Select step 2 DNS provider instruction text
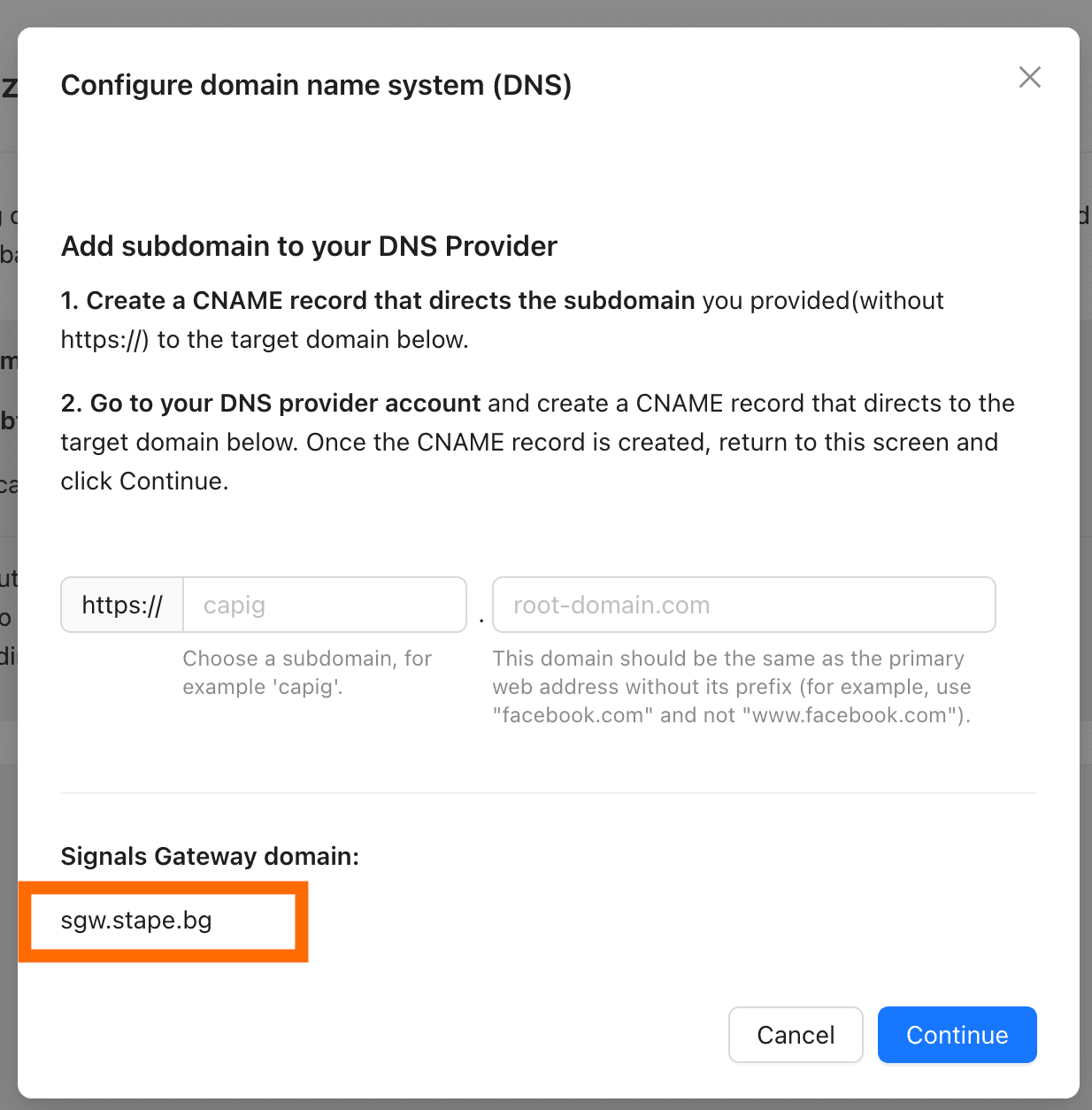Viewport: 1092px width, 1110px height. [x=537, y=442]
